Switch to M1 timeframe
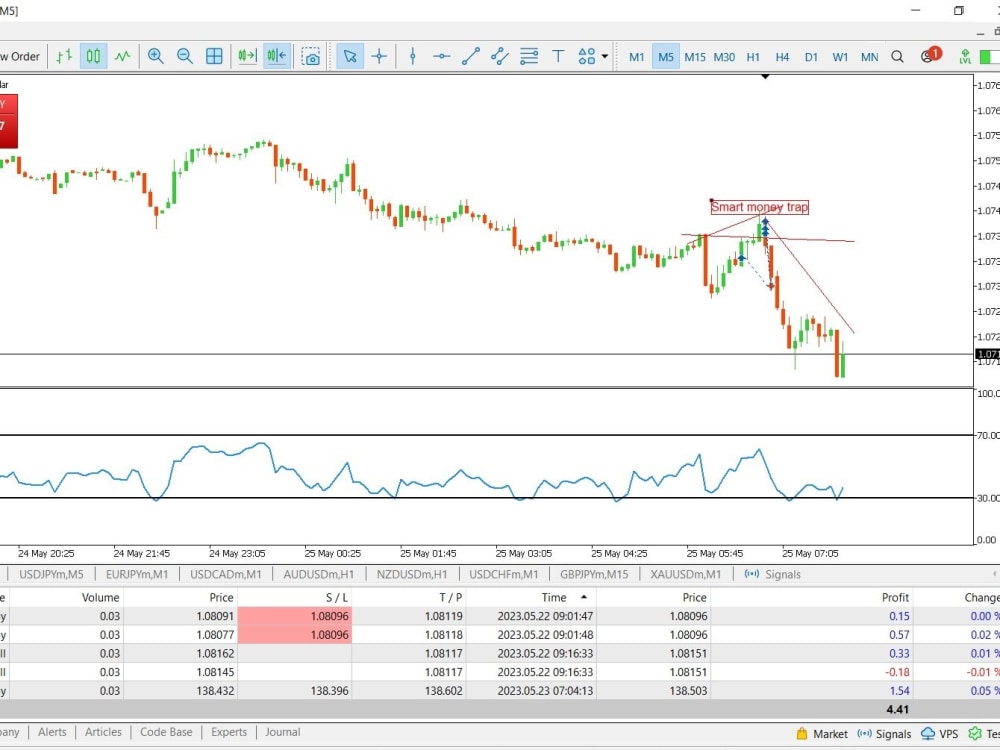This screenshot has width=1000, height=750. point(636,57)
